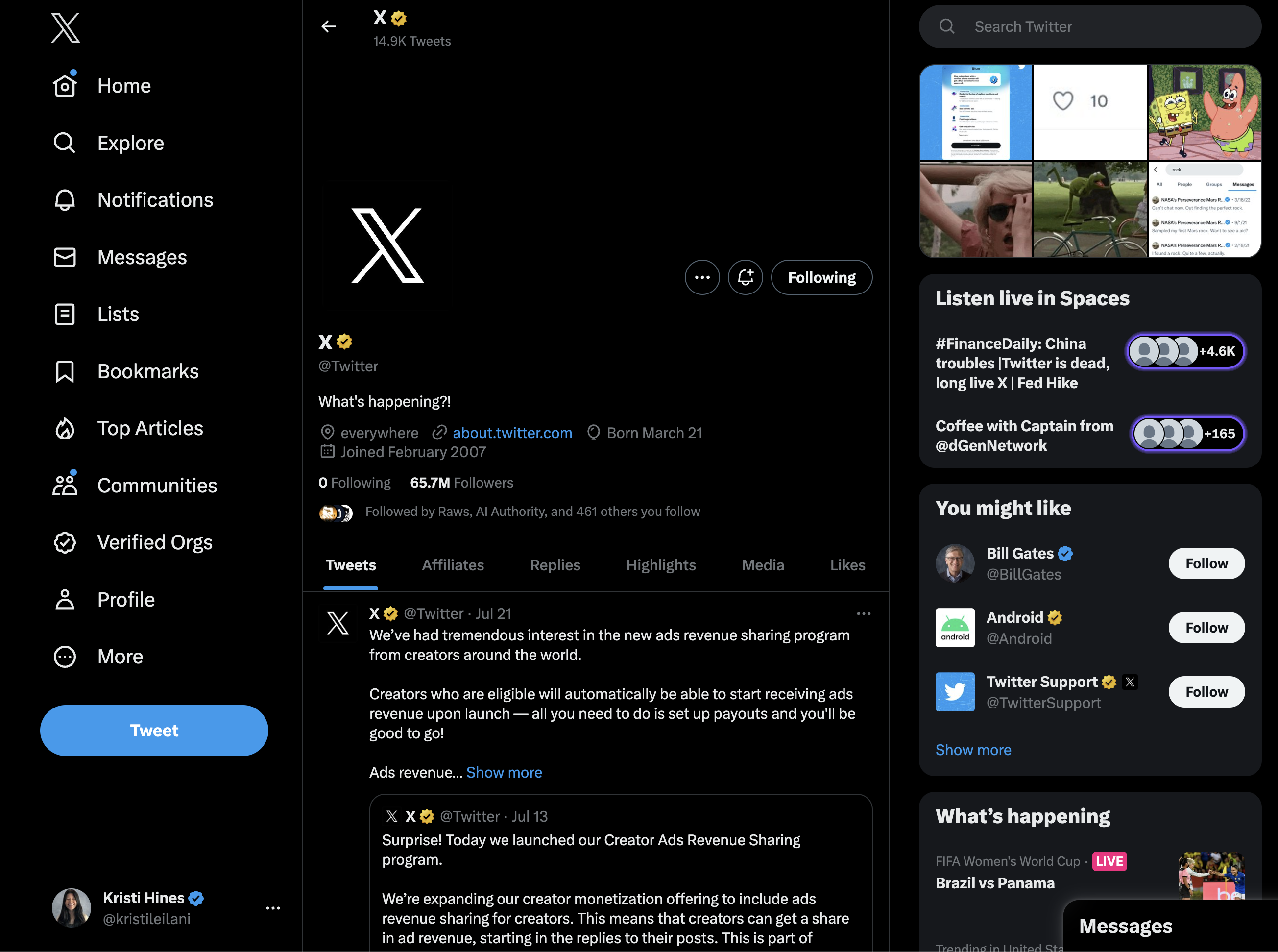1278x952 pixels.
Task: Click the Top Articles icon
Action: [65, 428]
